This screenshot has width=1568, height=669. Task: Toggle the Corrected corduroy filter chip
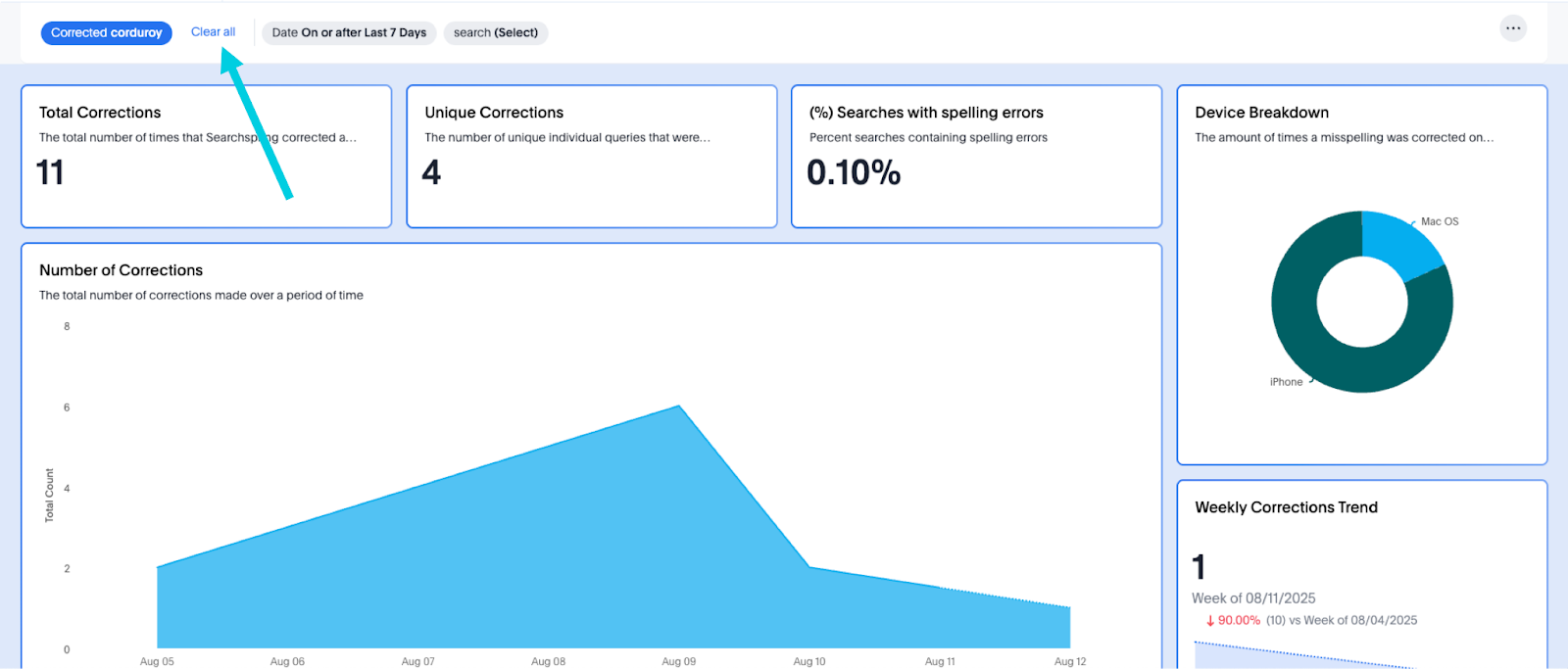[x=106, y=33]
